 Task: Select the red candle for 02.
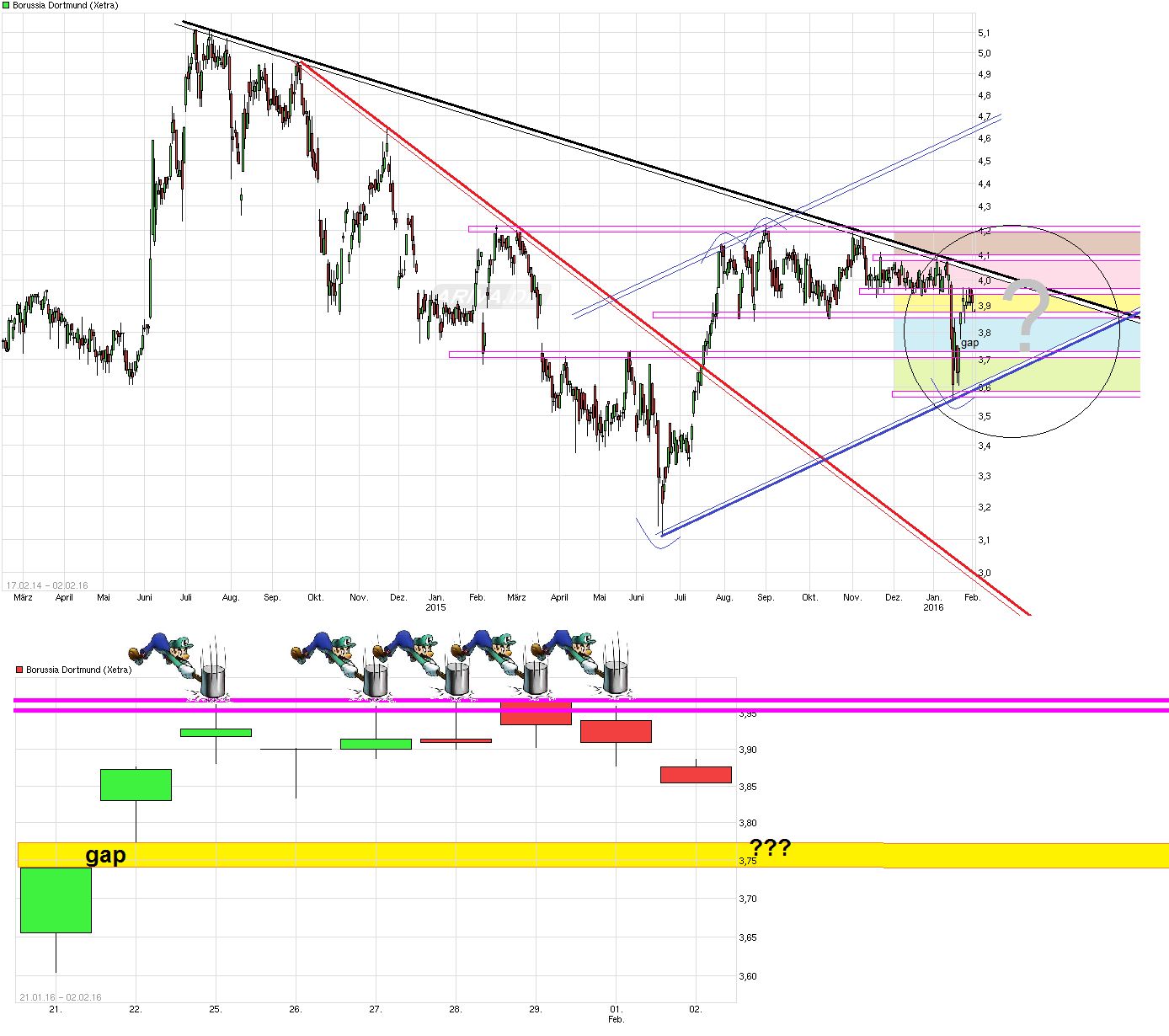(x=696, y=775)
